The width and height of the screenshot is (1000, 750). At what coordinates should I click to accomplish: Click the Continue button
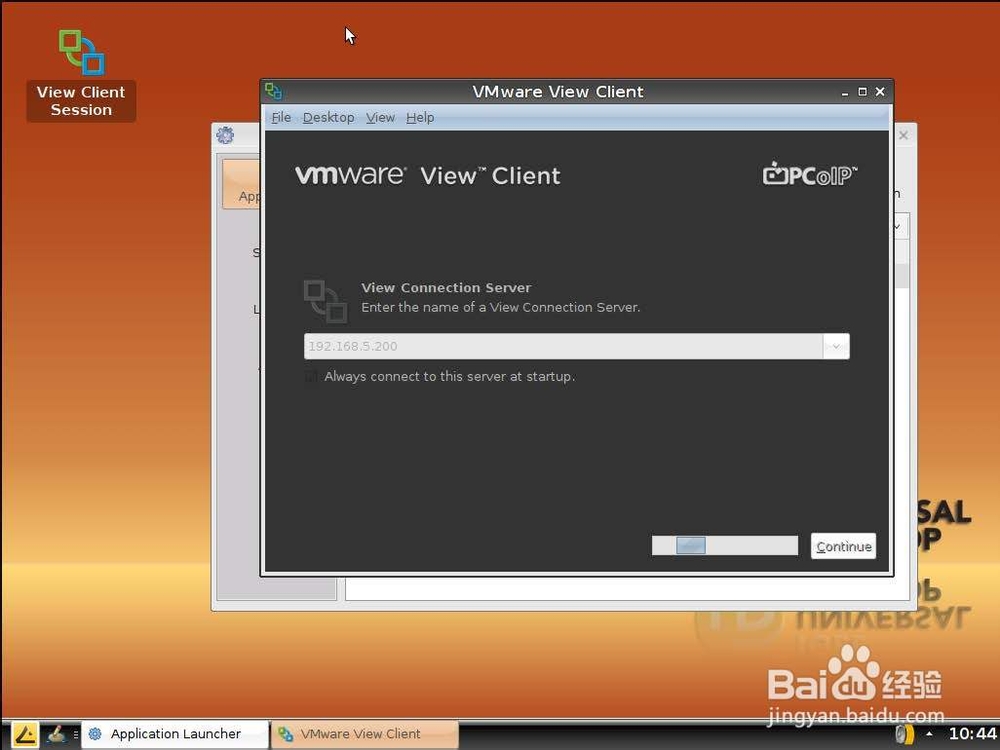pyautogui.click(x=843, y=547)
